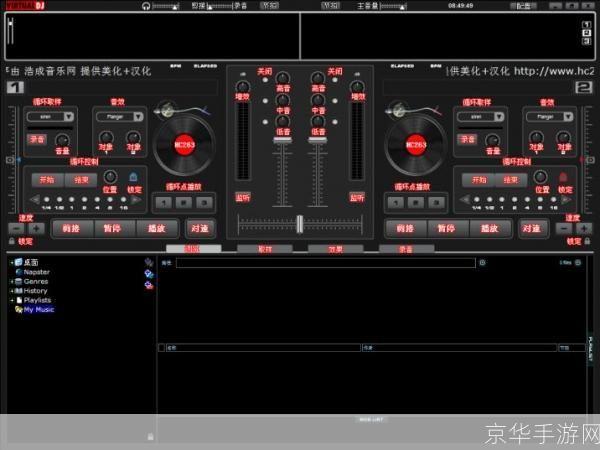The height and width of the screenshot is (450, 600).
Task: Toggle left channel low (低音) kill dot
Action: pos(265,122)
